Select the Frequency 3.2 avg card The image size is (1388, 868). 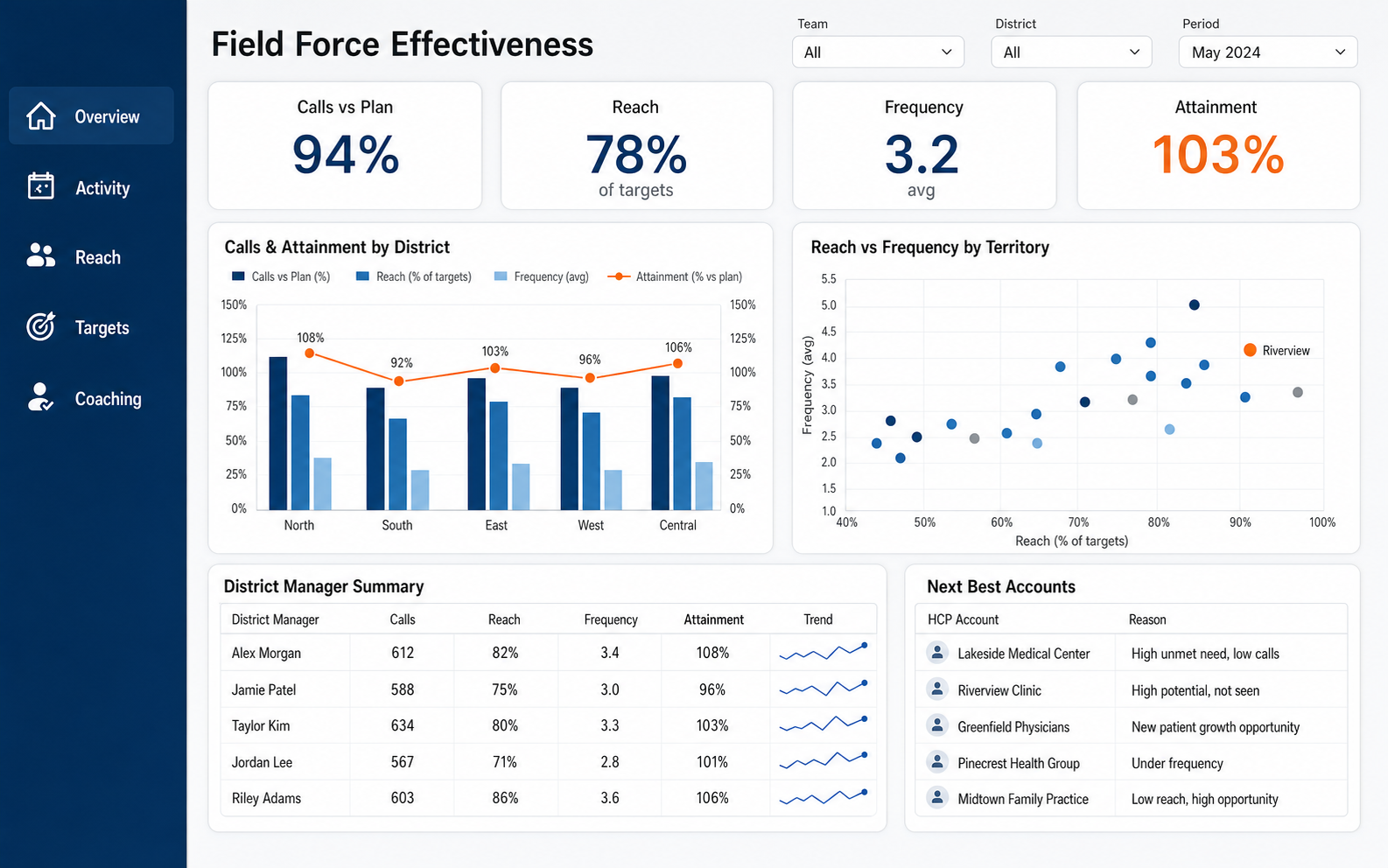click(x=924, y=145)
